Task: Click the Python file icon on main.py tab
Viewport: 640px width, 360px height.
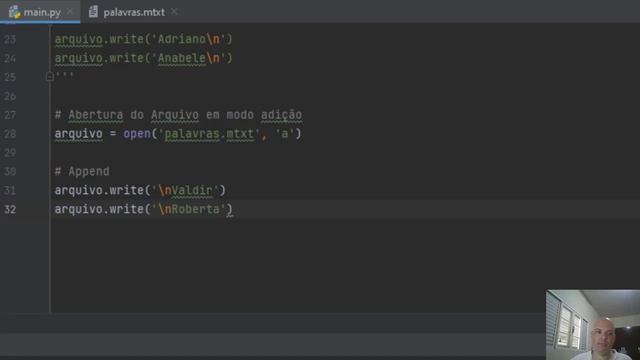Action: click(15, 12)
